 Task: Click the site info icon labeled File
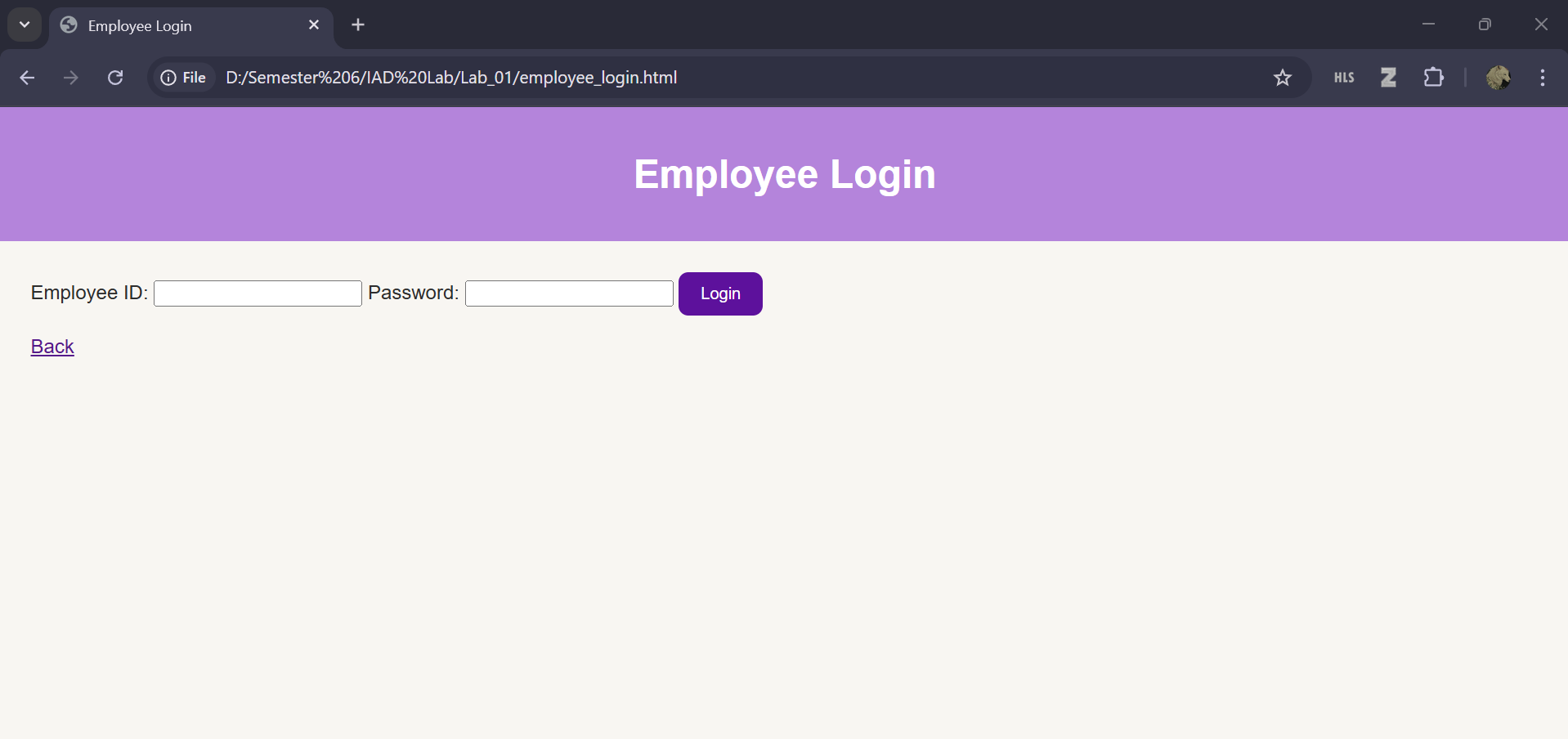coord(183,78)
